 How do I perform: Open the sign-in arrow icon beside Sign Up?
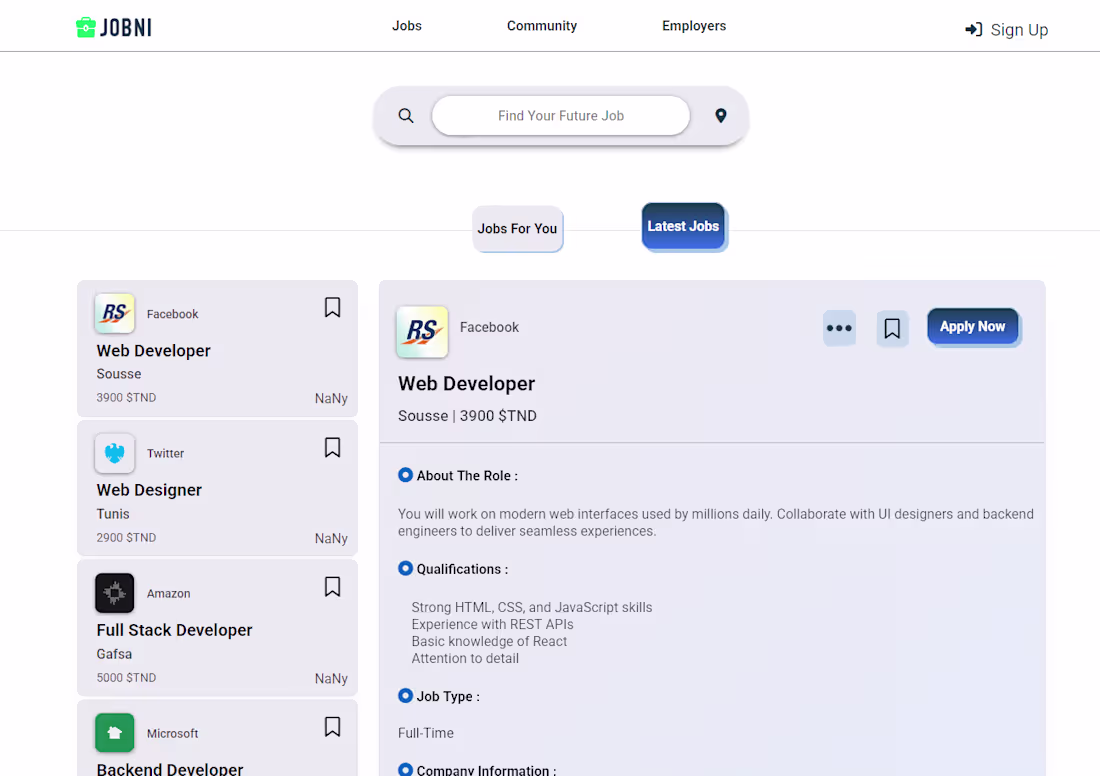[973, 29]
